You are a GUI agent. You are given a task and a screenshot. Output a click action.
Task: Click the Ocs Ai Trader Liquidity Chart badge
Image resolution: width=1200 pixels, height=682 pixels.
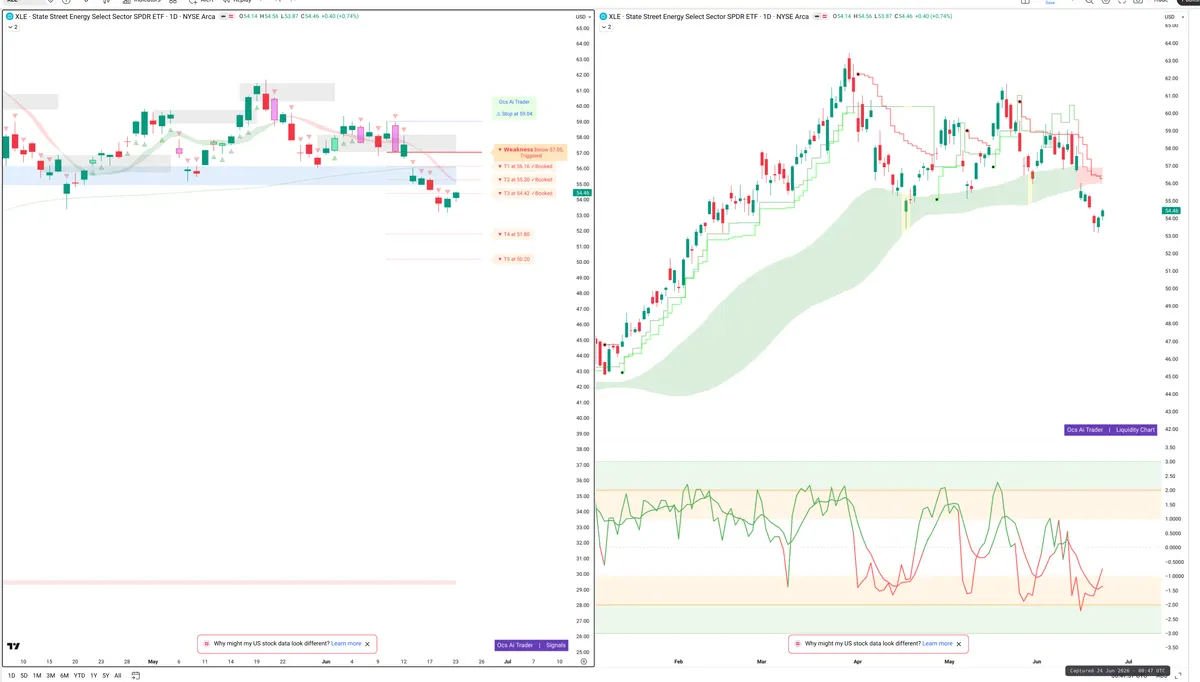(x=1111, y=430)
